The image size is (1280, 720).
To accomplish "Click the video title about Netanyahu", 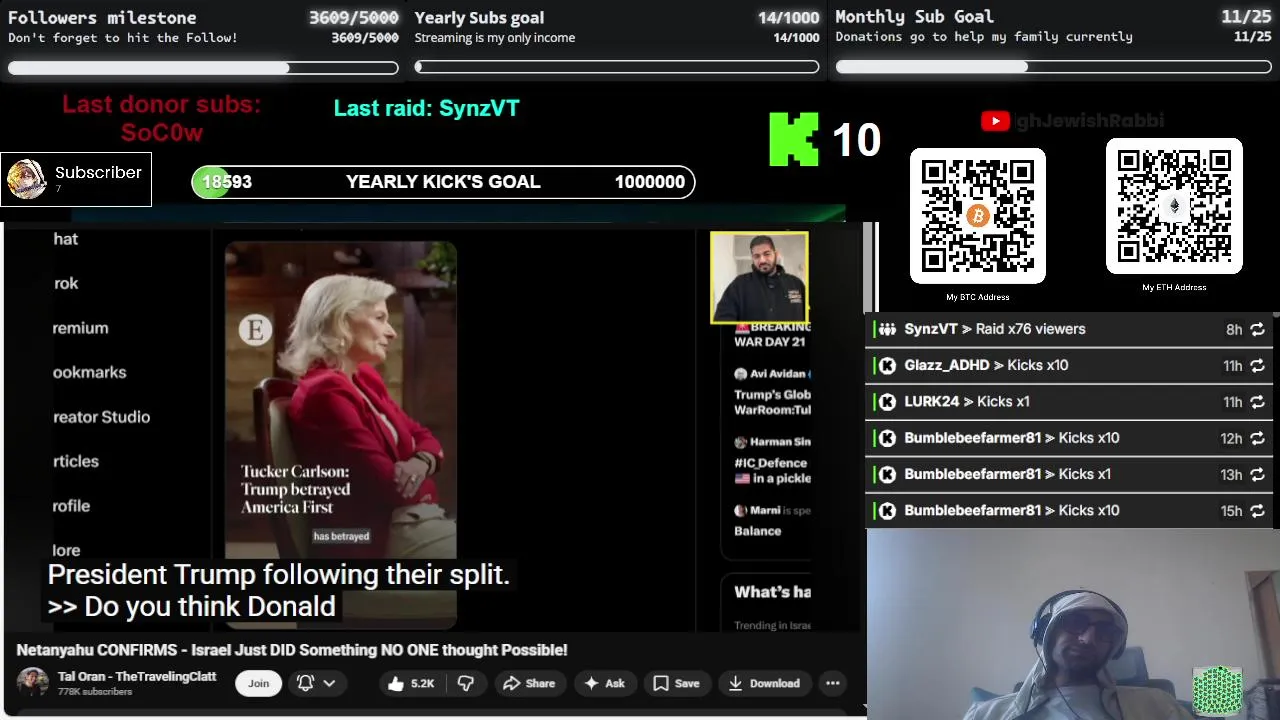I will coord(292,650).
